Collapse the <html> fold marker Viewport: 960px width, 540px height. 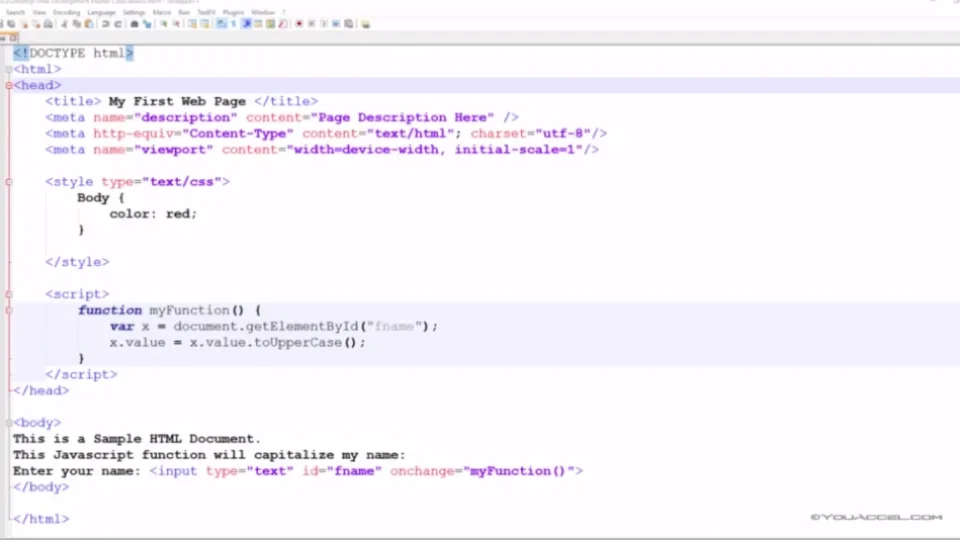9,69
